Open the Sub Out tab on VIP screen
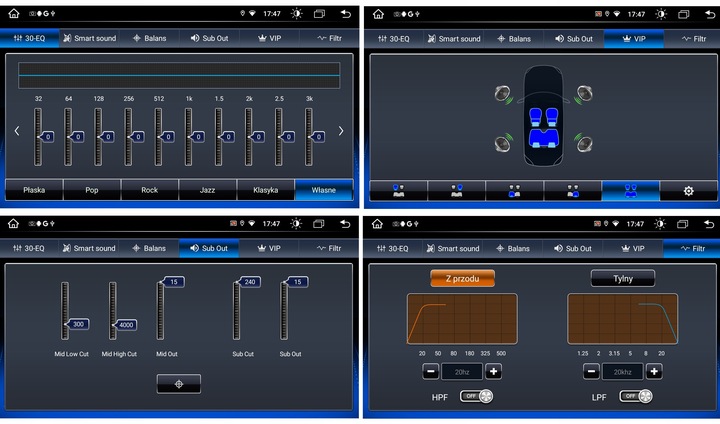720x424 pixels. click(574, 39)
